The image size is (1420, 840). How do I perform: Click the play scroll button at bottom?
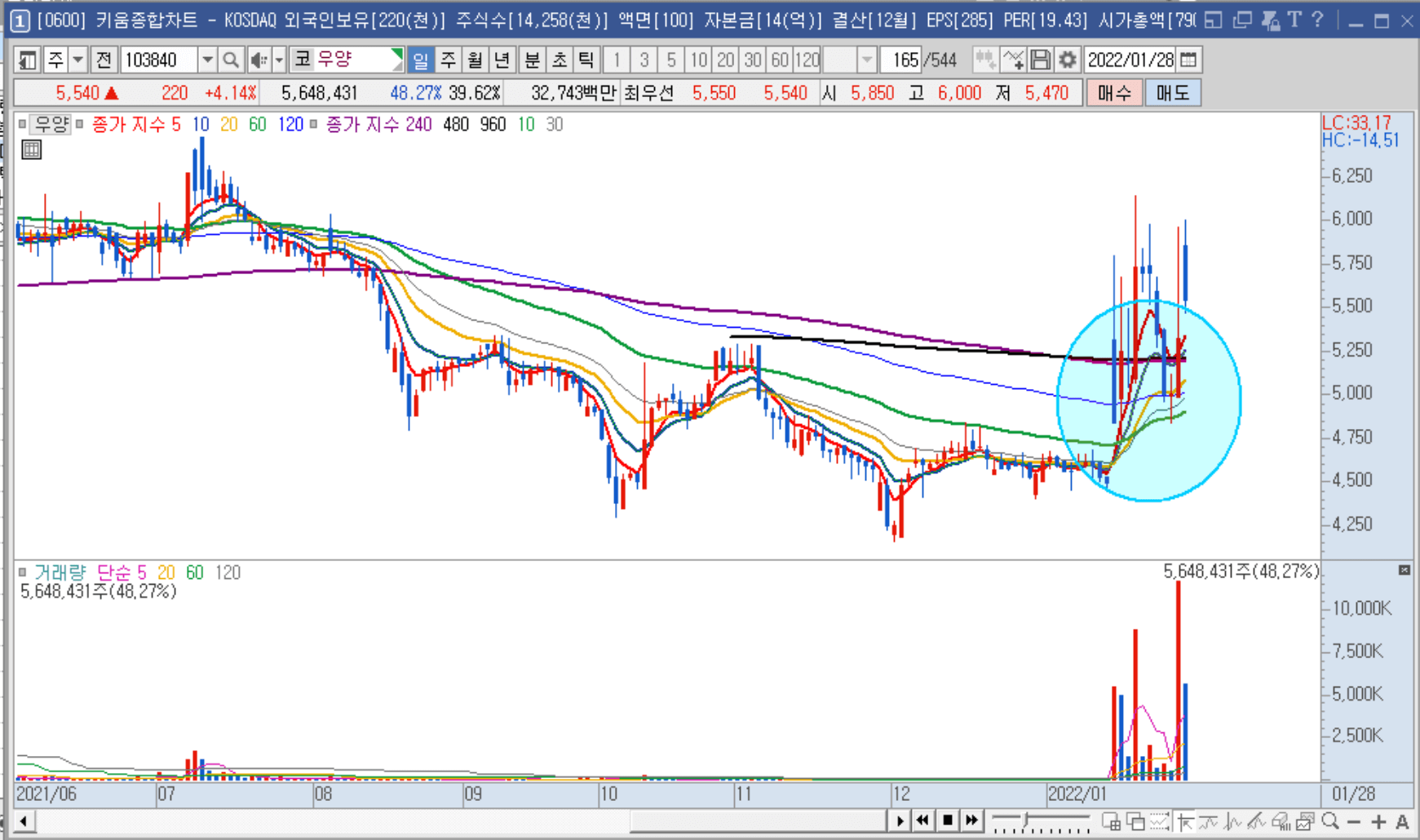pyautogui.click(x=900, y=820)
